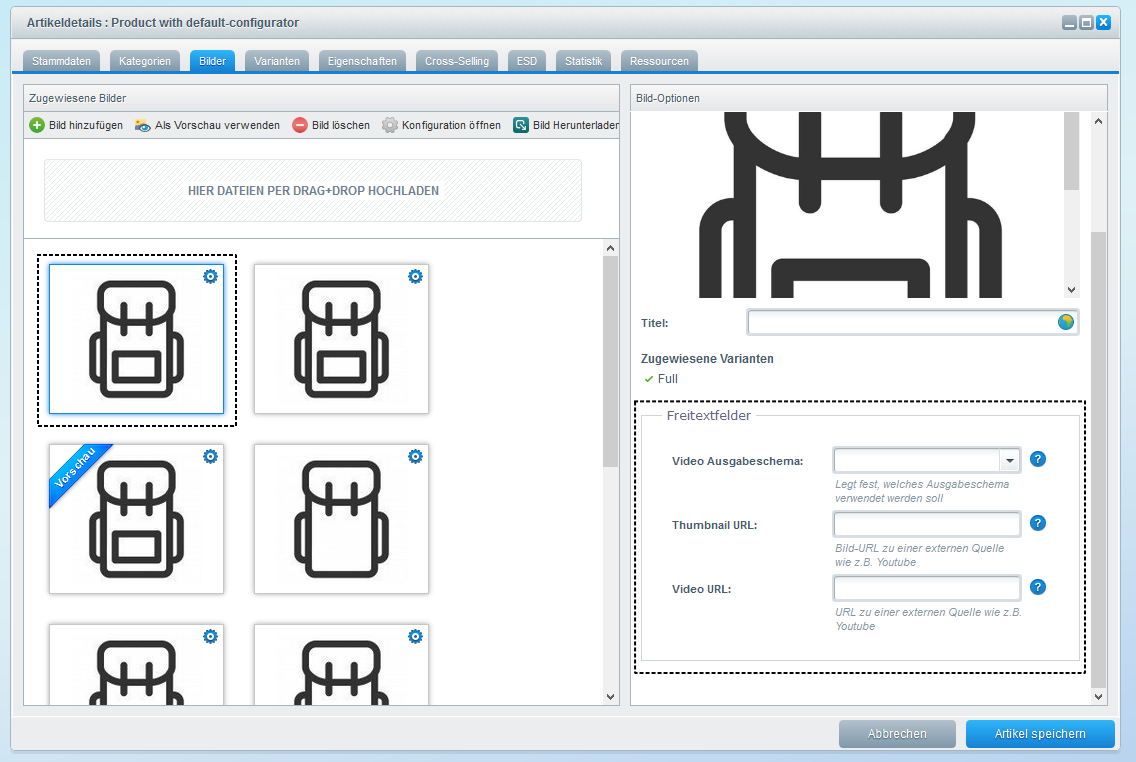Click image list scrollbar up arrow
Viewport: 1136px width, 762px height.
point(610,248)
